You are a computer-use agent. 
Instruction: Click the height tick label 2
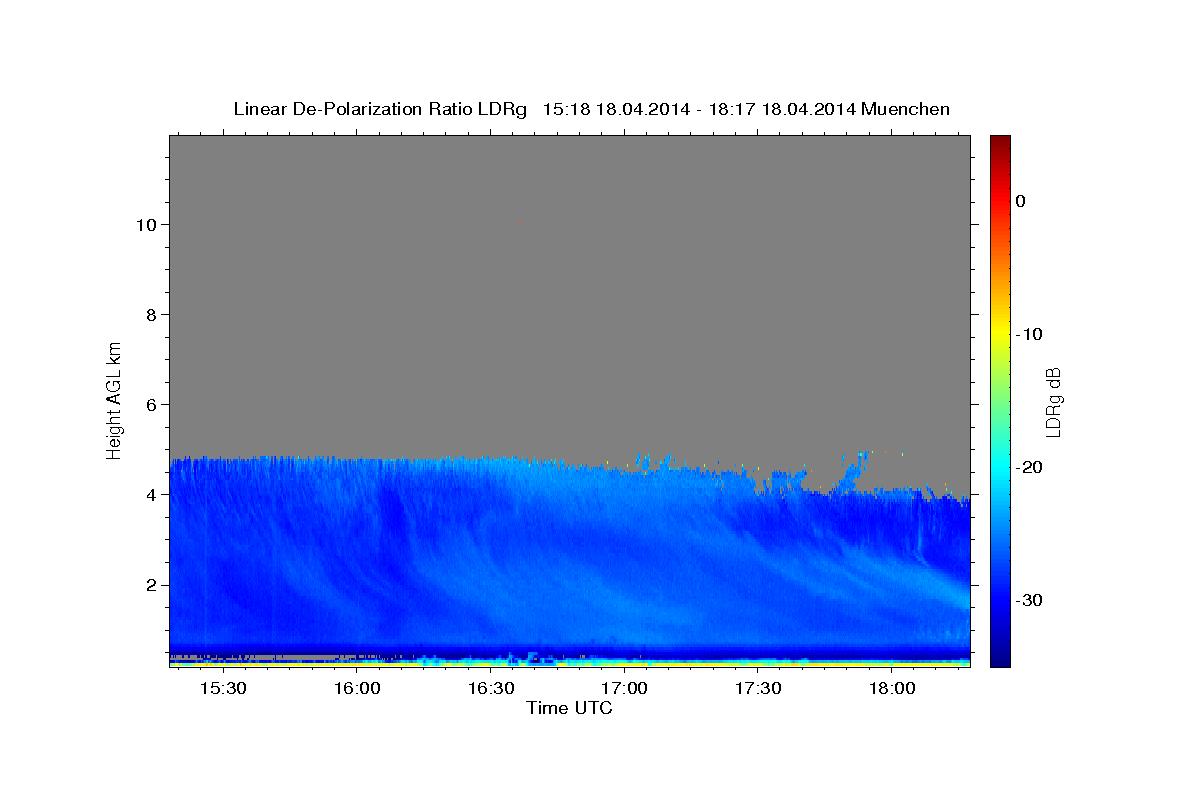click(x=152, y=585)
